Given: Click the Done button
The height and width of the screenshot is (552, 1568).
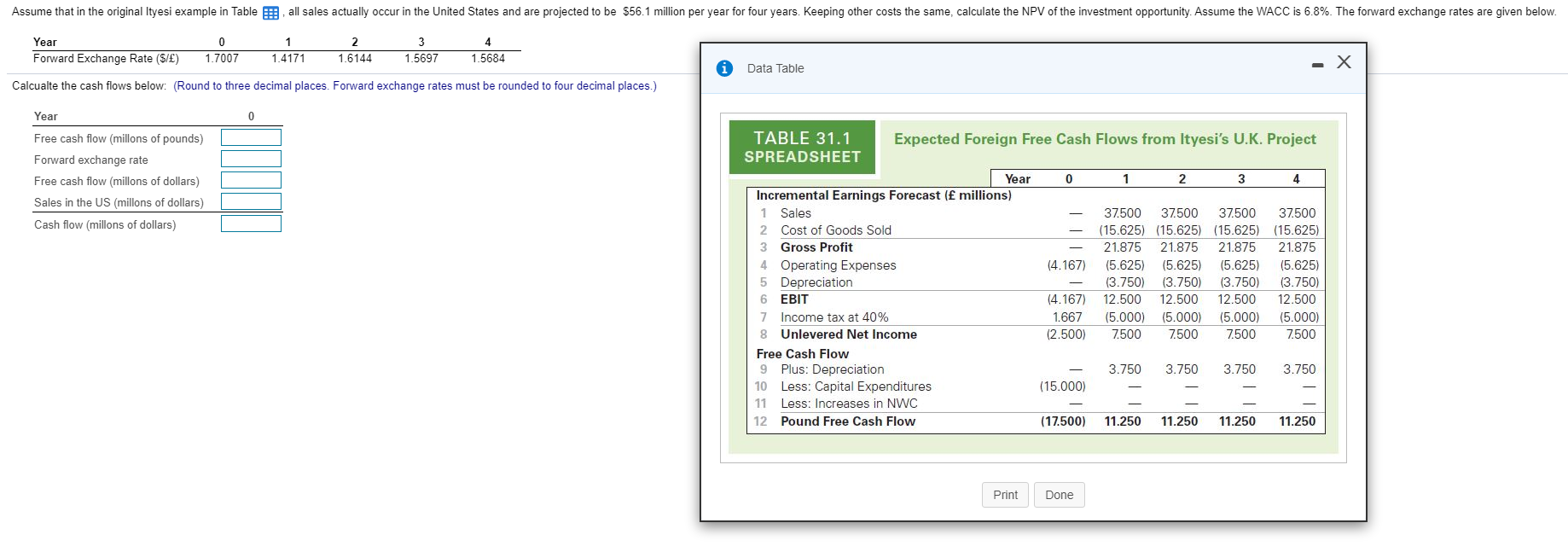Looking at the screenshot, I should point(1059,495).
